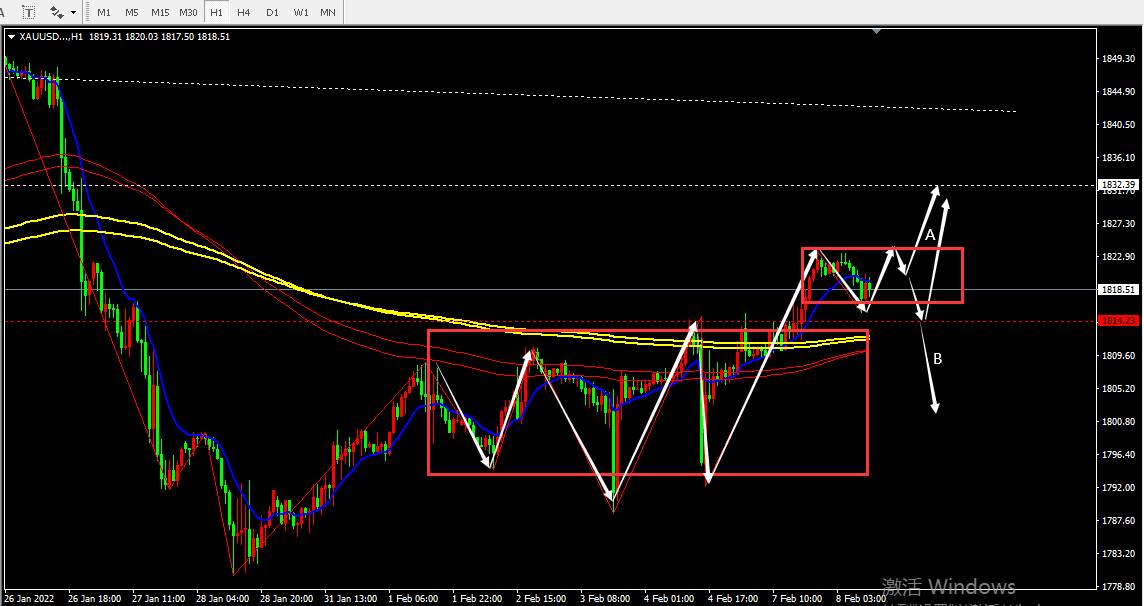
Task: Switch chart to H4 timeframe
Action: pyautogui.click(x=244, y=12)
